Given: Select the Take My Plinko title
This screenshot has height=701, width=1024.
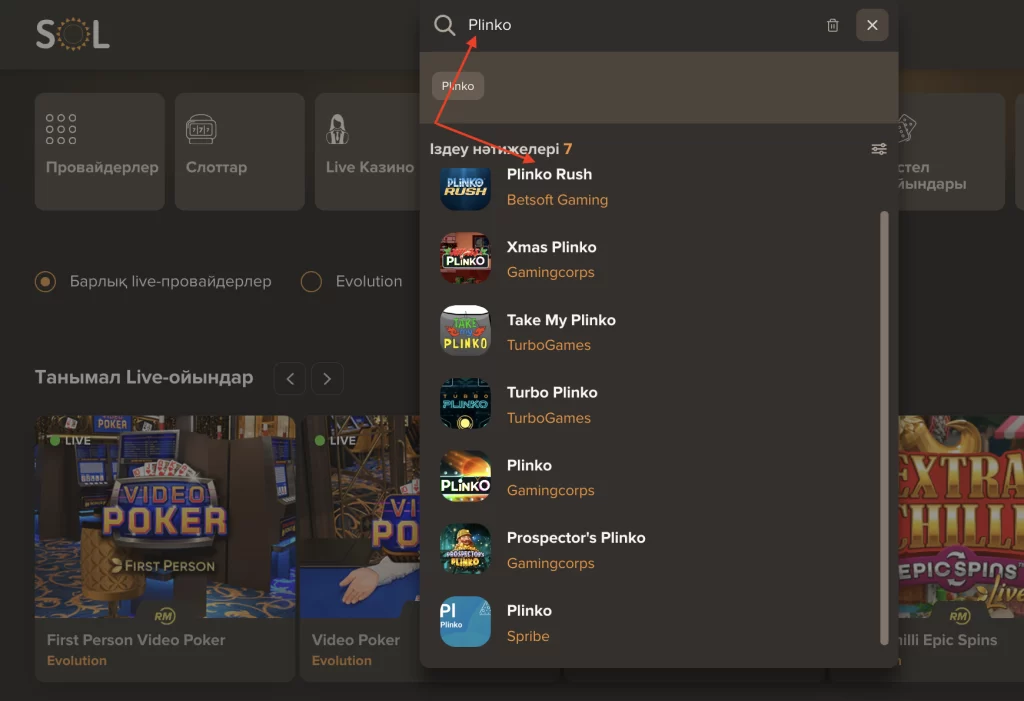Looking at the screenshot, I should (561, 320).
